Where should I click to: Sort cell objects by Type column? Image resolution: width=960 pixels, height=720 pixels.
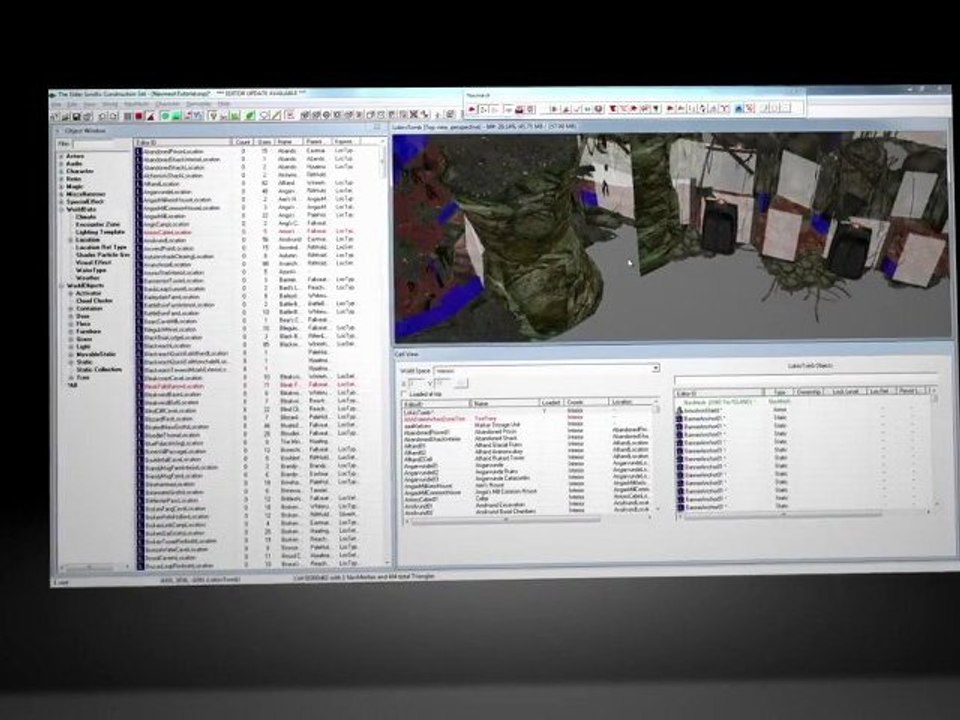779,392
